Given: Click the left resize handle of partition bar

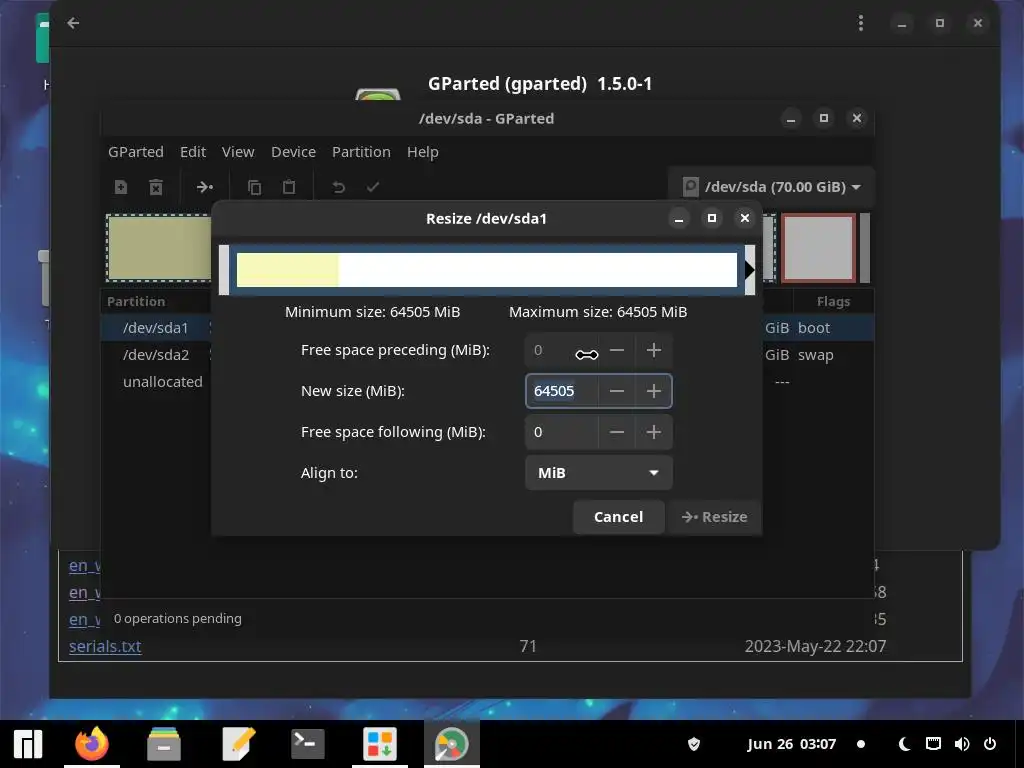Looking at the screenshot, I should 224,270.
